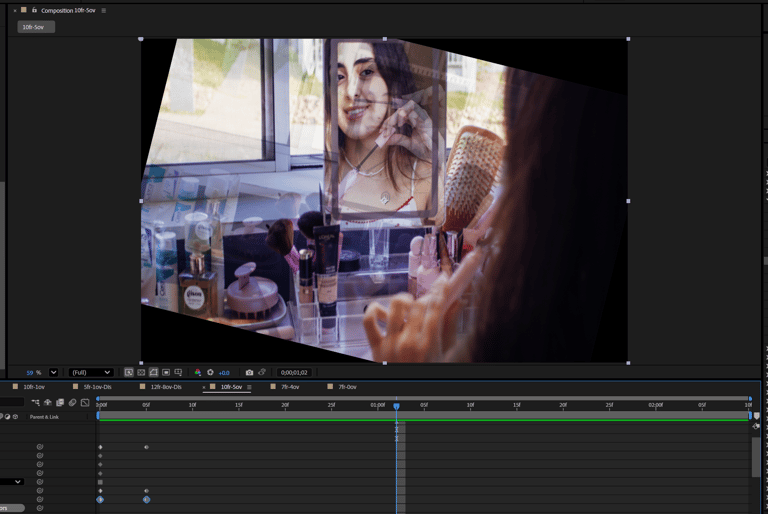This screenshot has height=514, width=768.
Task: Close the Composition panel tab
Action: point(15,10)
